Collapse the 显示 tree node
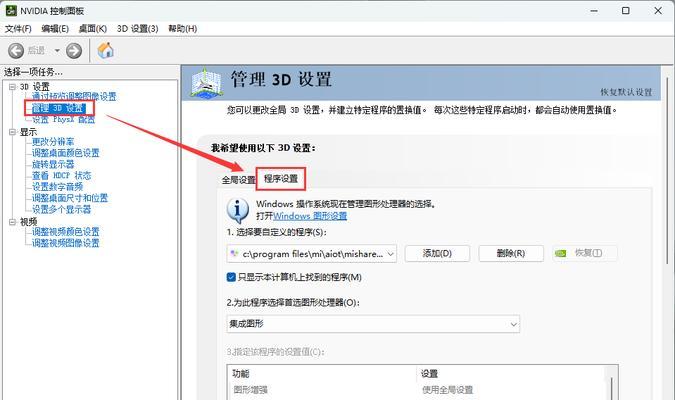 [x=12, y=132]
